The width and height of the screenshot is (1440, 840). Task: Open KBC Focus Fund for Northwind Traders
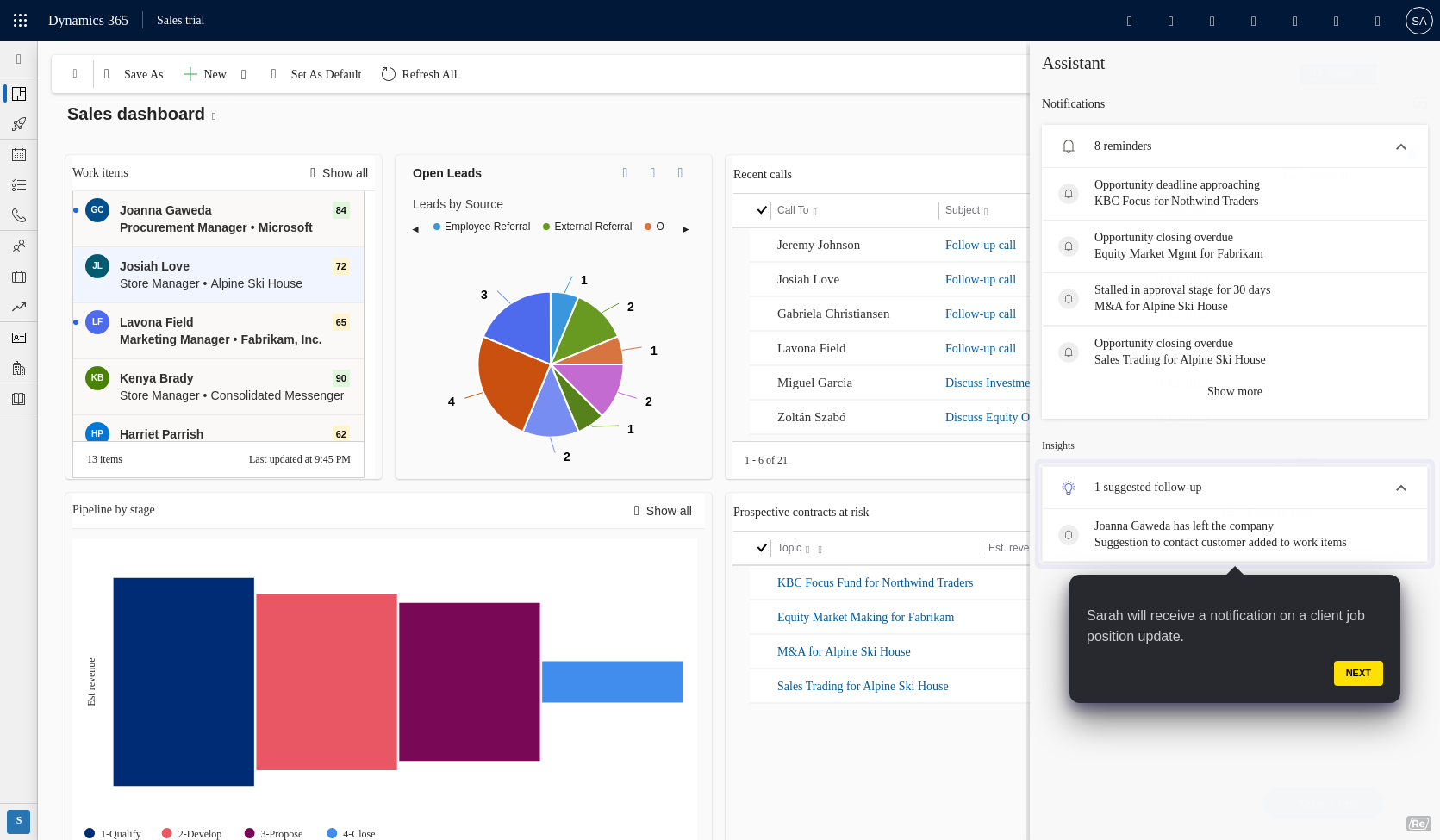tap(875, 582)
